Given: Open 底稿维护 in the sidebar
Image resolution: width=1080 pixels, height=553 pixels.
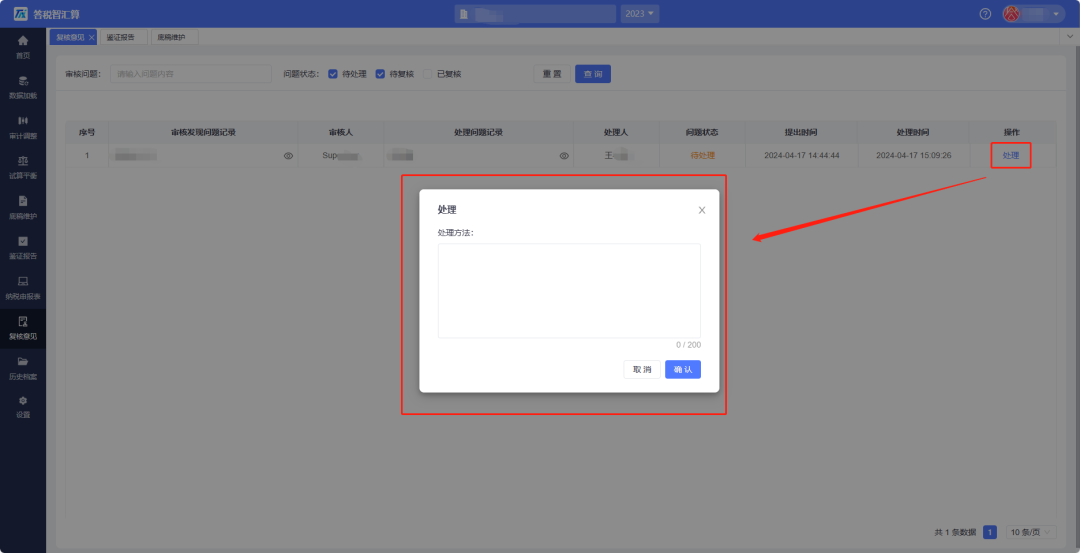Looking at the screenshot, I should pos(23,207).
